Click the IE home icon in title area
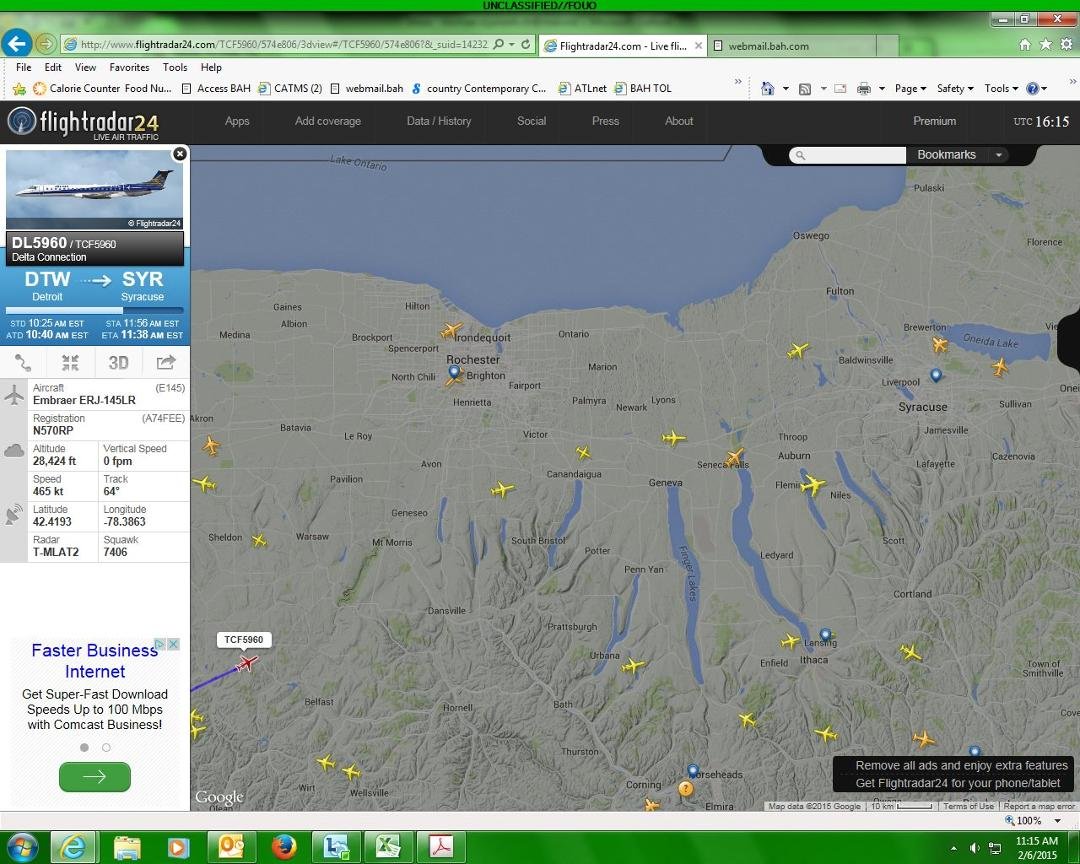Screen dimensions: 1080x864 pyautogui.click(x=1025, y=44)
